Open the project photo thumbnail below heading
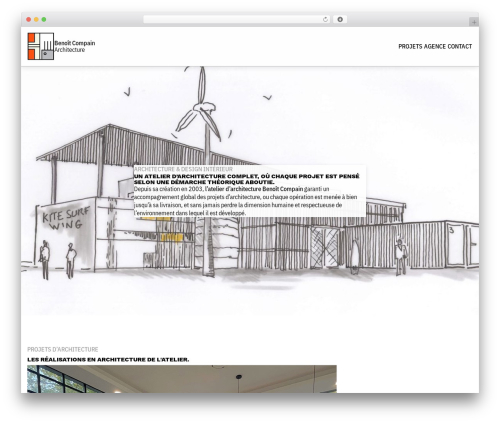 click(x=182, y=379)
